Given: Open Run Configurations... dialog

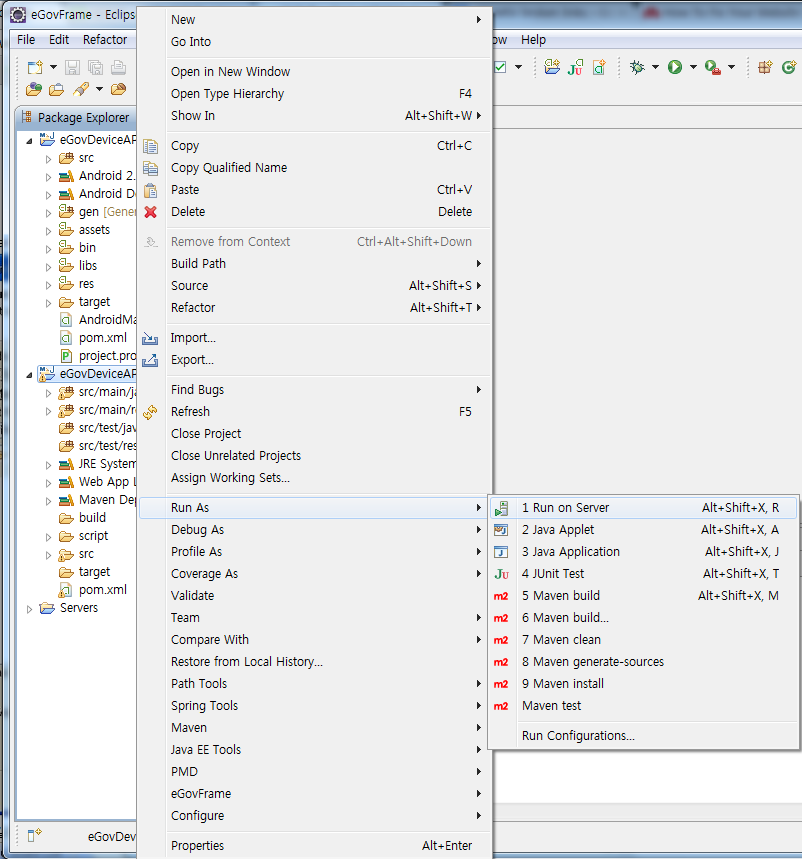Looking at the screenshot, I should tap(578, 736).
